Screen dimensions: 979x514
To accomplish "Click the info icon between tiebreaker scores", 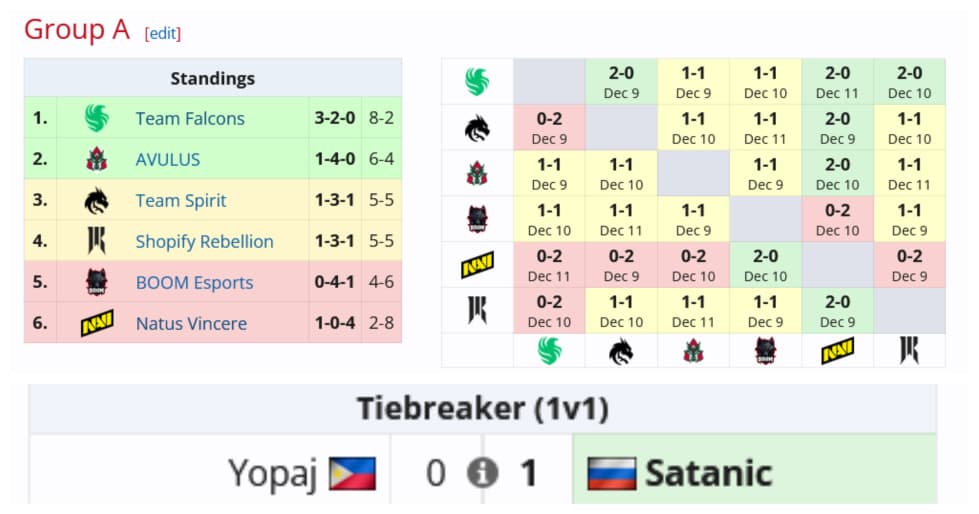I will 485,472.
